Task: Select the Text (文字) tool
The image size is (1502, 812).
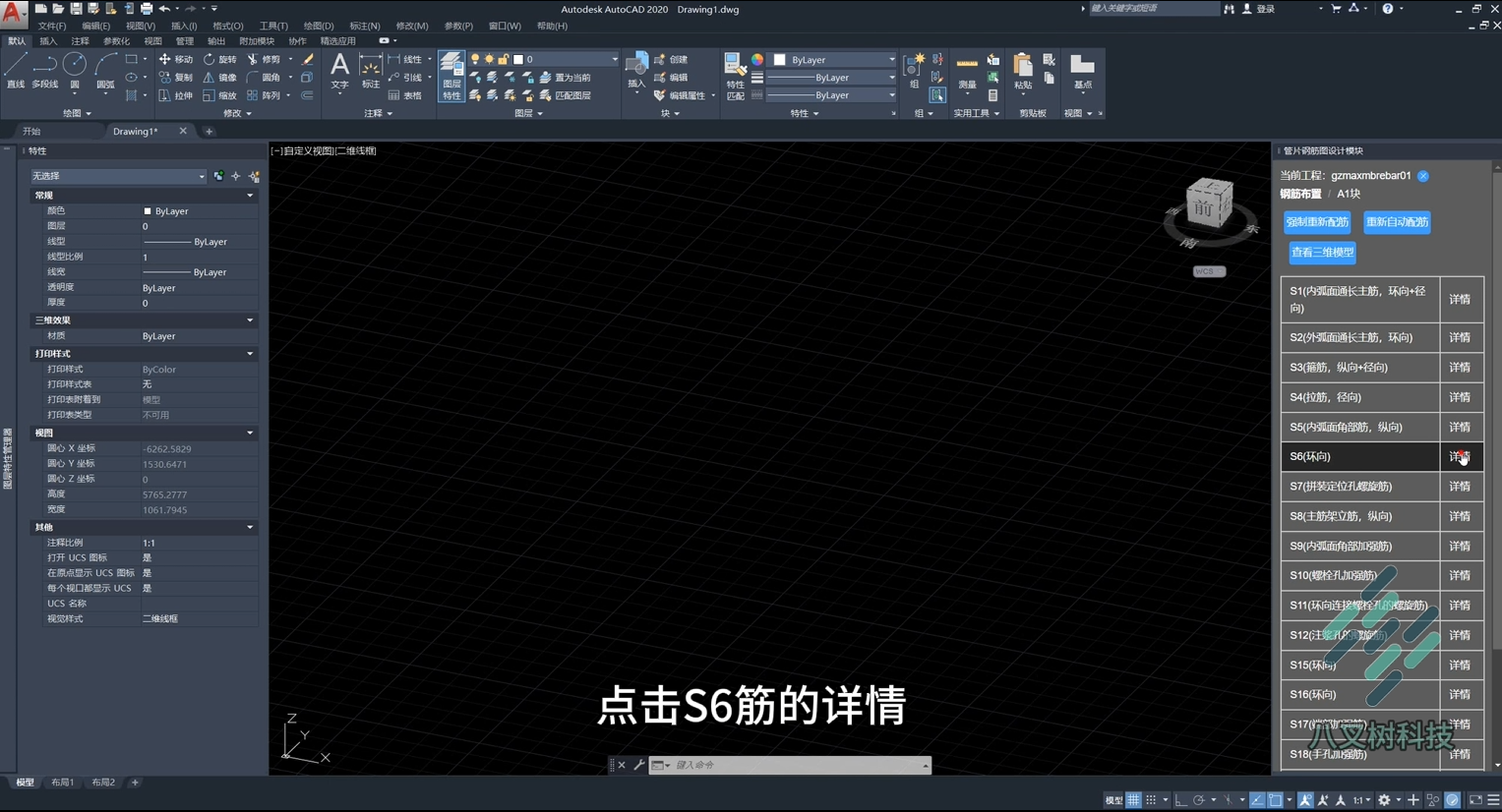Action: [339, 71]
